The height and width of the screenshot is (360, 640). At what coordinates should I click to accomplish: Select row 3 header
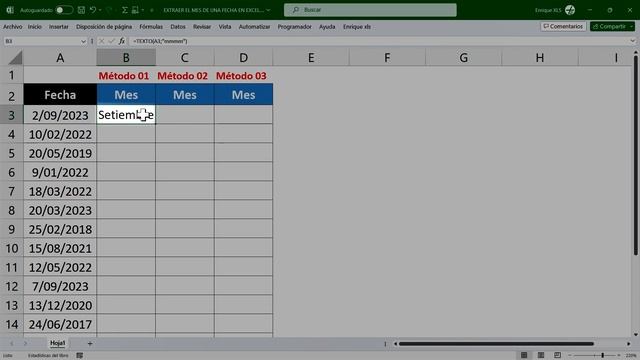point(11,115)
